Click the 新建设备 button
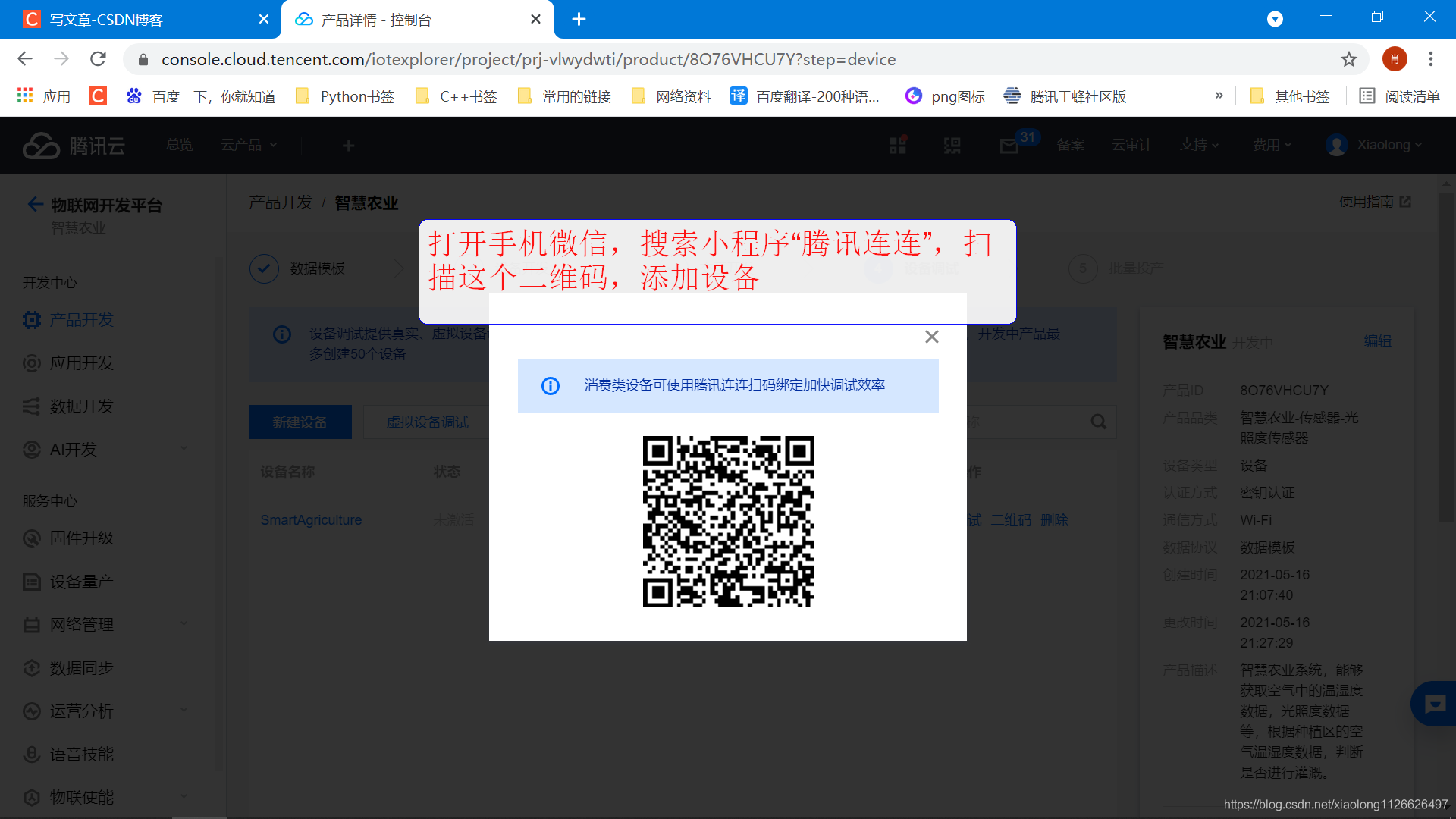The image size is (1456, 819). point(300,422)
